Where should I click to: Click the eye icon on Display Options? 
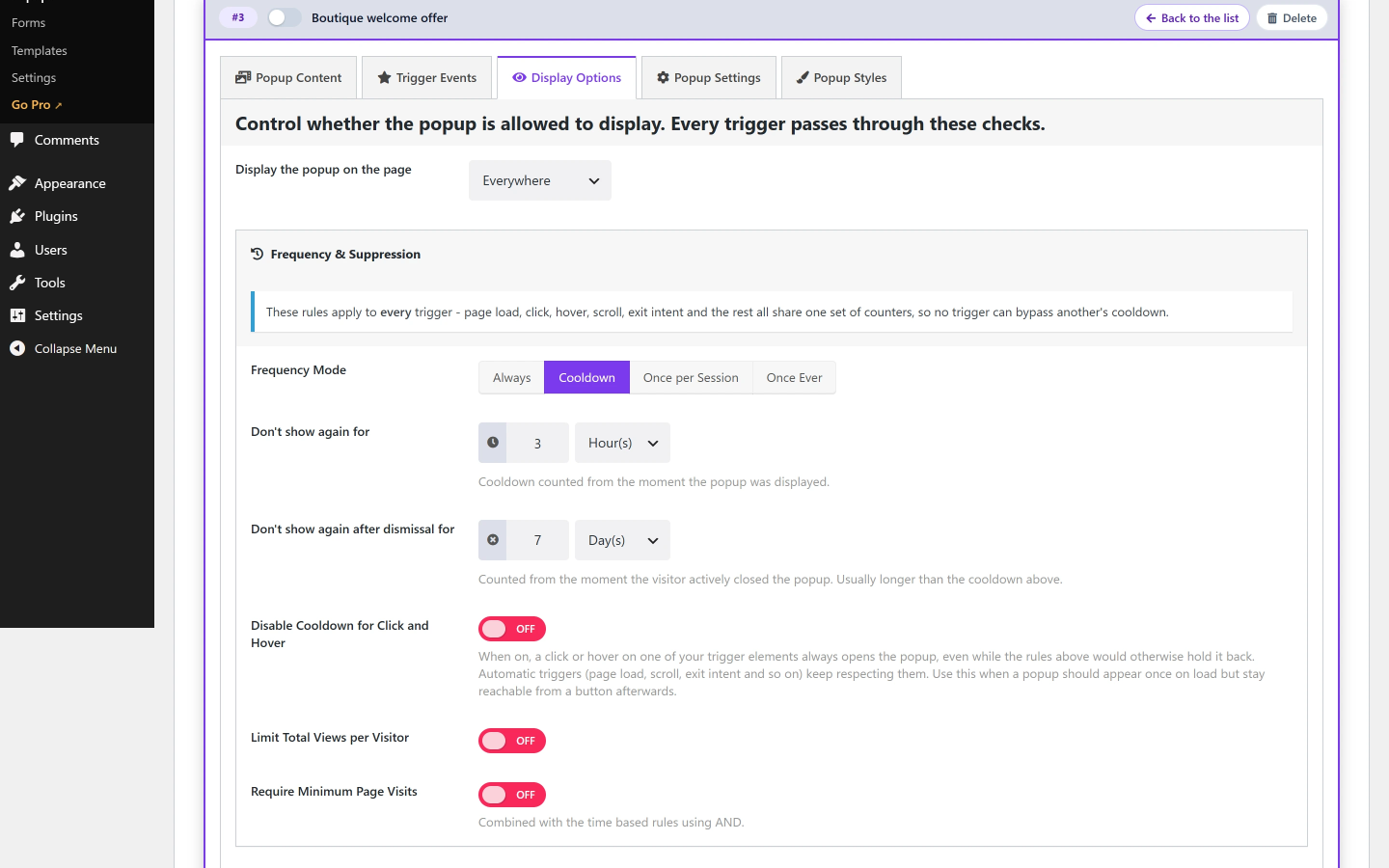pos(519,78)
